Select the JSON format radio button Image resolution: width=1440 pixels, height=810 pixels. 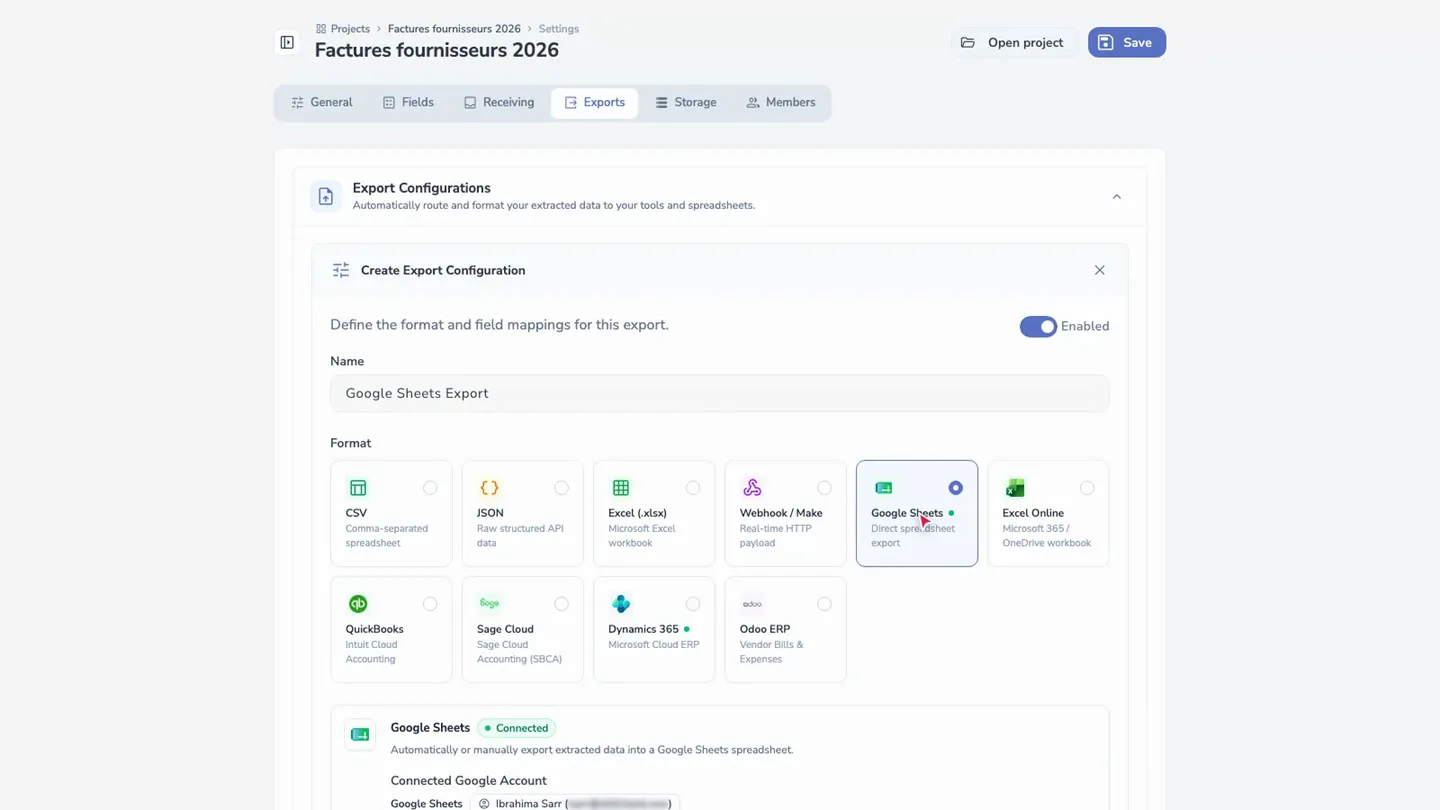coord(561,488)
